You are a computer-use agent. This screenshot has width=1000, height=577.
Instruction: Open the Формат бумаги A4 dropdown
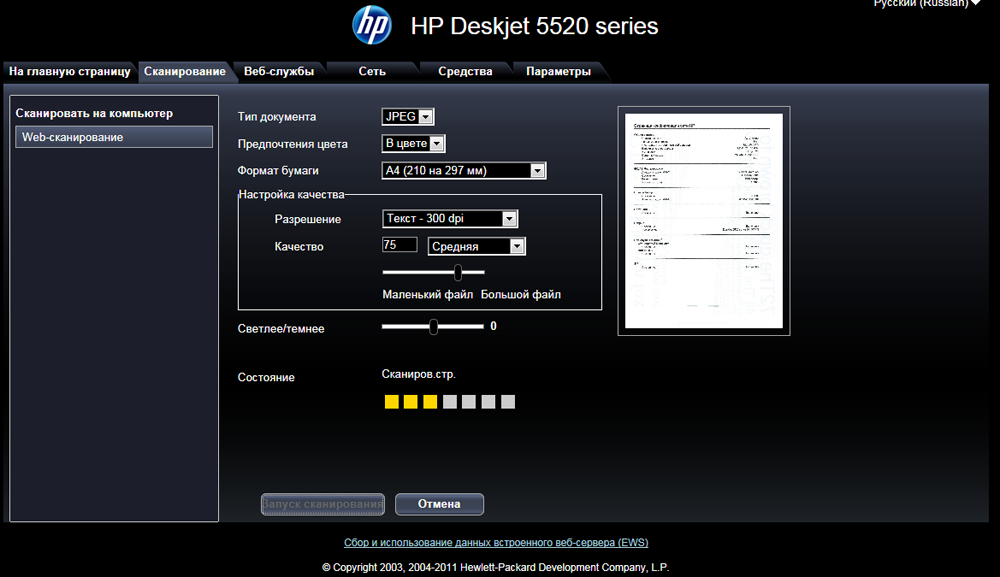(x=464, y=170)
